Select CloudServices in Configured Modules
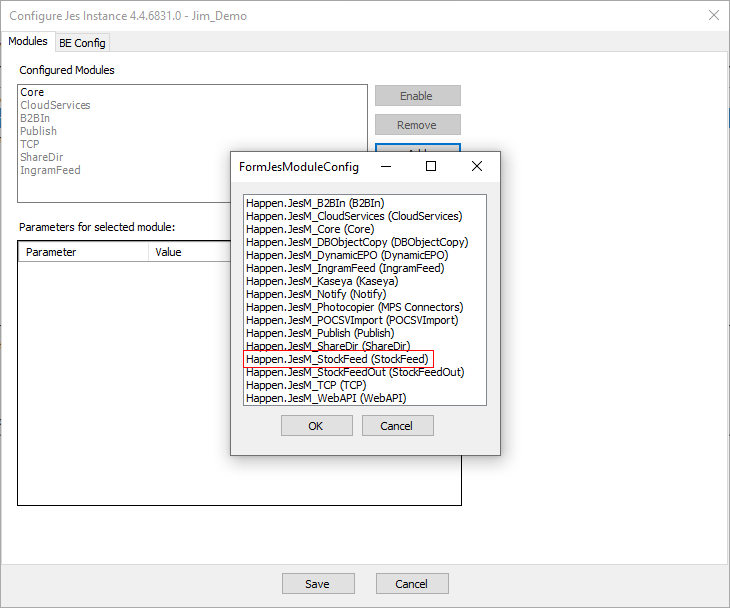The height and width of the screenshot is (608, 730). tap(55, 105)
